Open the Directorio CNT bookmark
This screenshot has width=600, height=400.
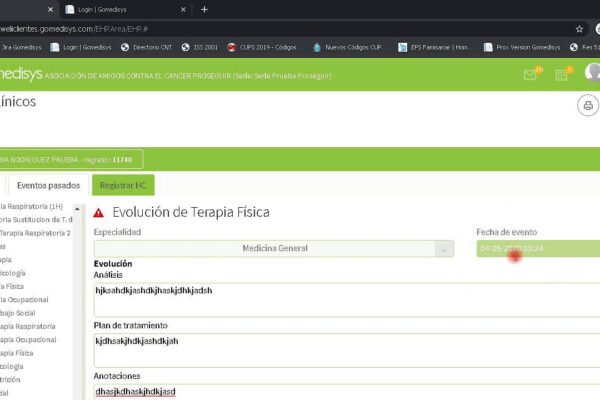coord(146,47)
